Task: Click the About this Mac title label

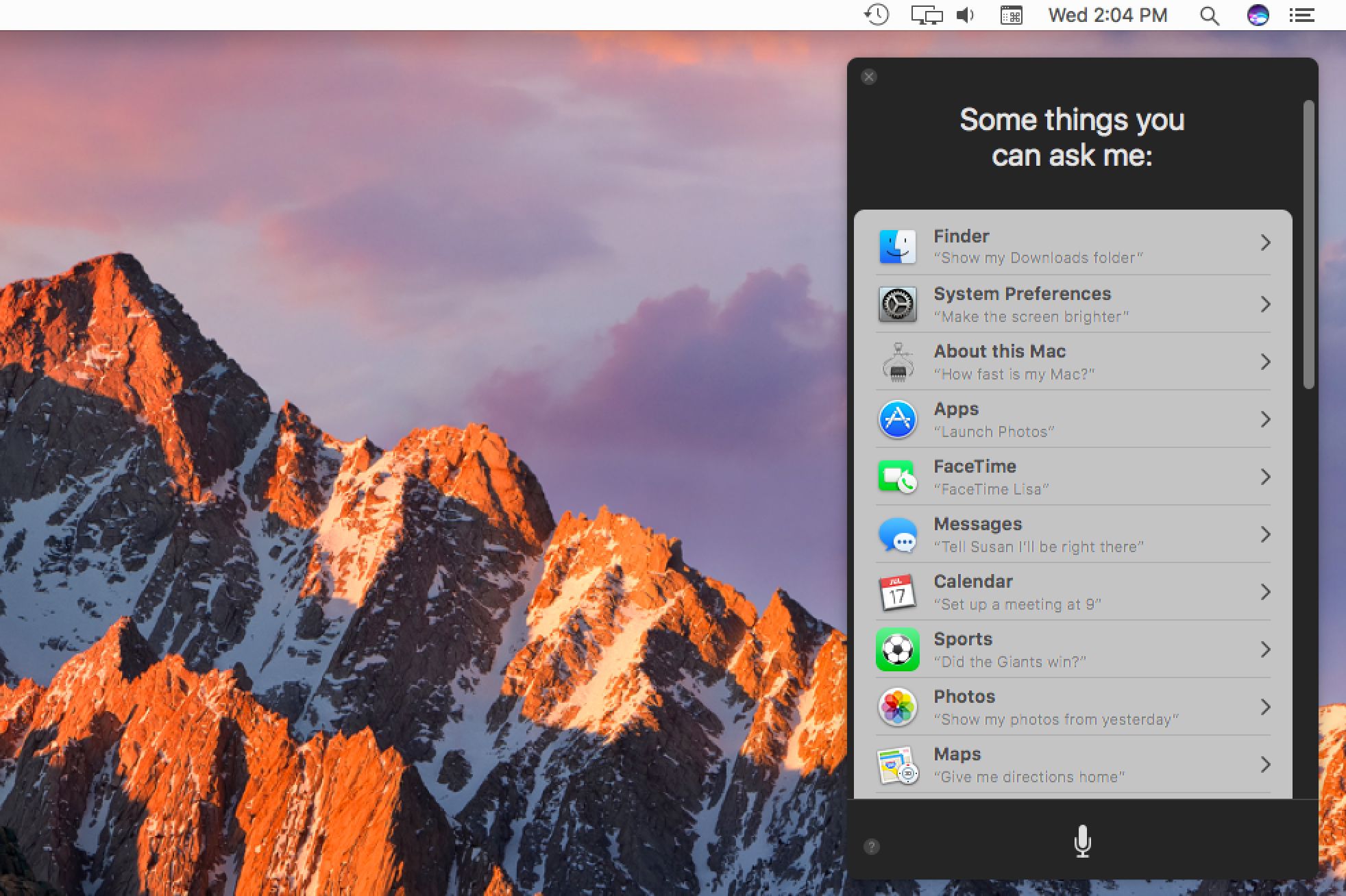Action: pos(999,351)
